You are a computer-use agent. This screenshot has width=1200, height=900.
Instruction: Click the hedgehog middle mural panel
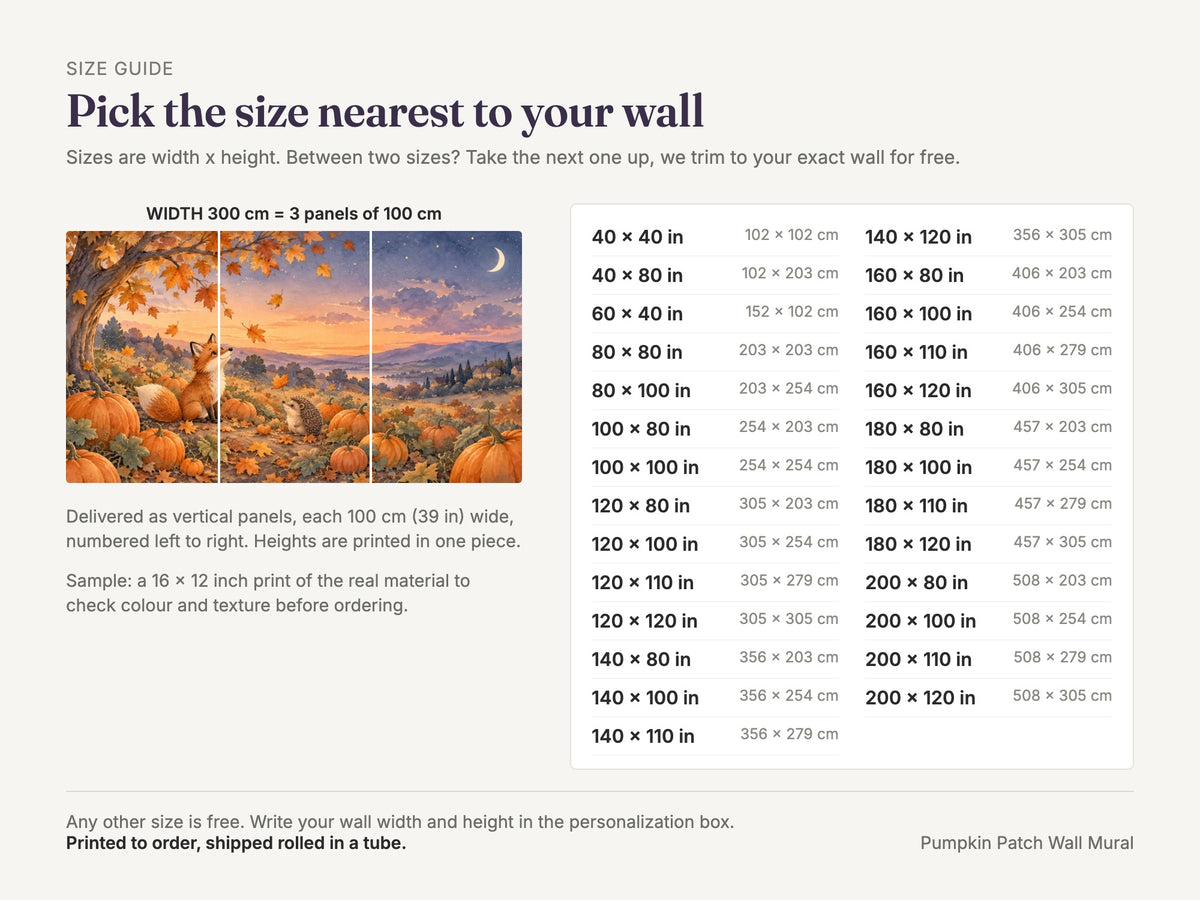294,357
